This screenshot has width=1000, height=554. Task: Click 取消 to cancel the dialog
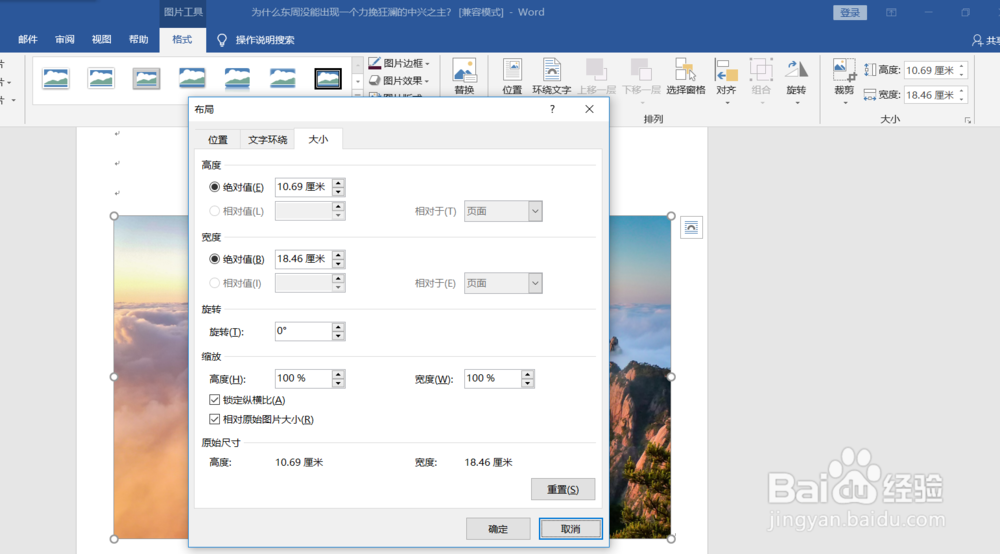click(x=570, y=528)
